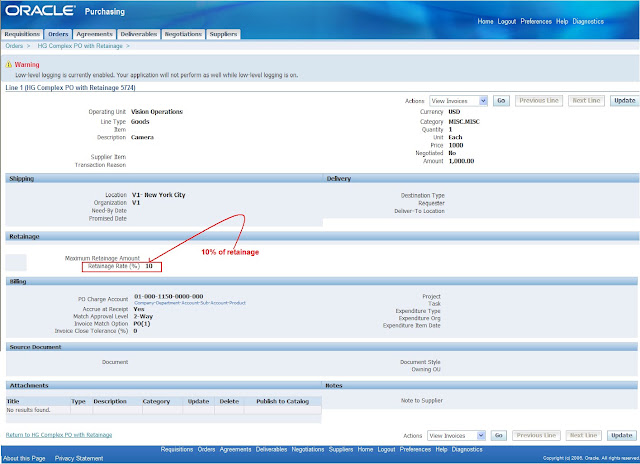Viewport: 640px width, 464px height.
Task: Click the bottom Go button
Action: [x=499, y=435]
